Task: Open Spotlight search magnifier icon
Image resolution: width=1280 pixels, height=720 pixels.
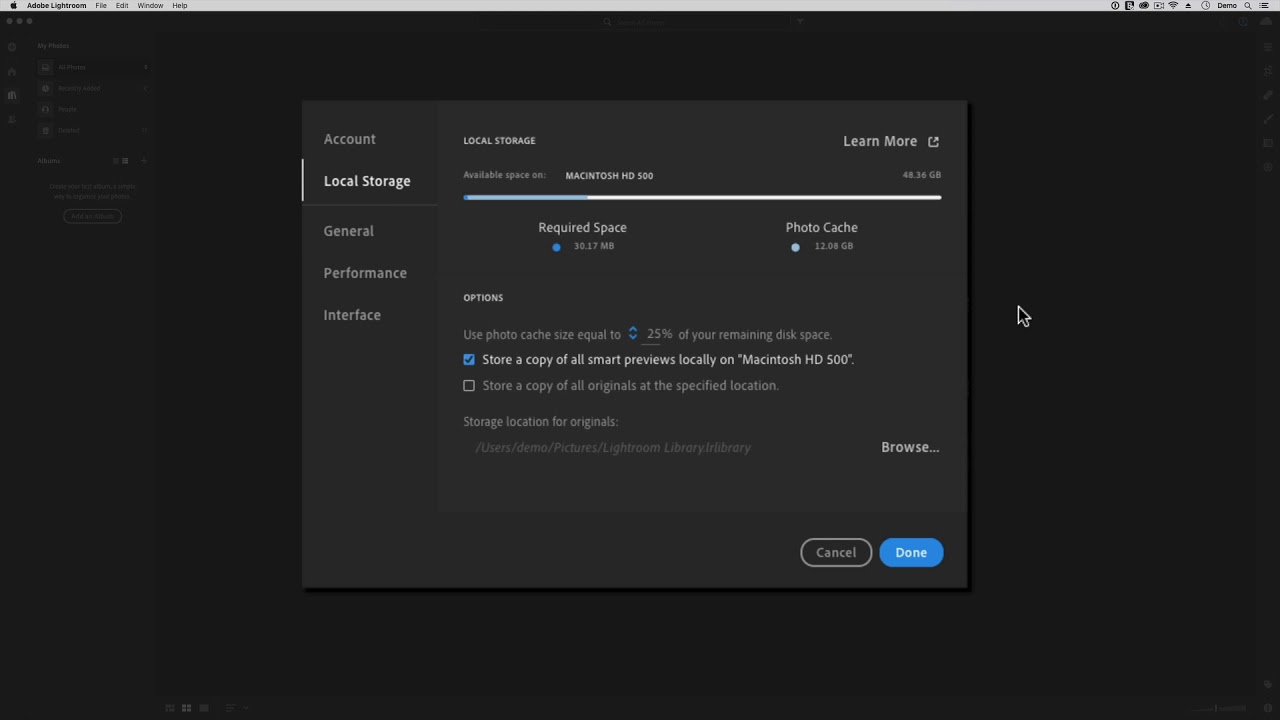Action: [x=1248, y=6]
